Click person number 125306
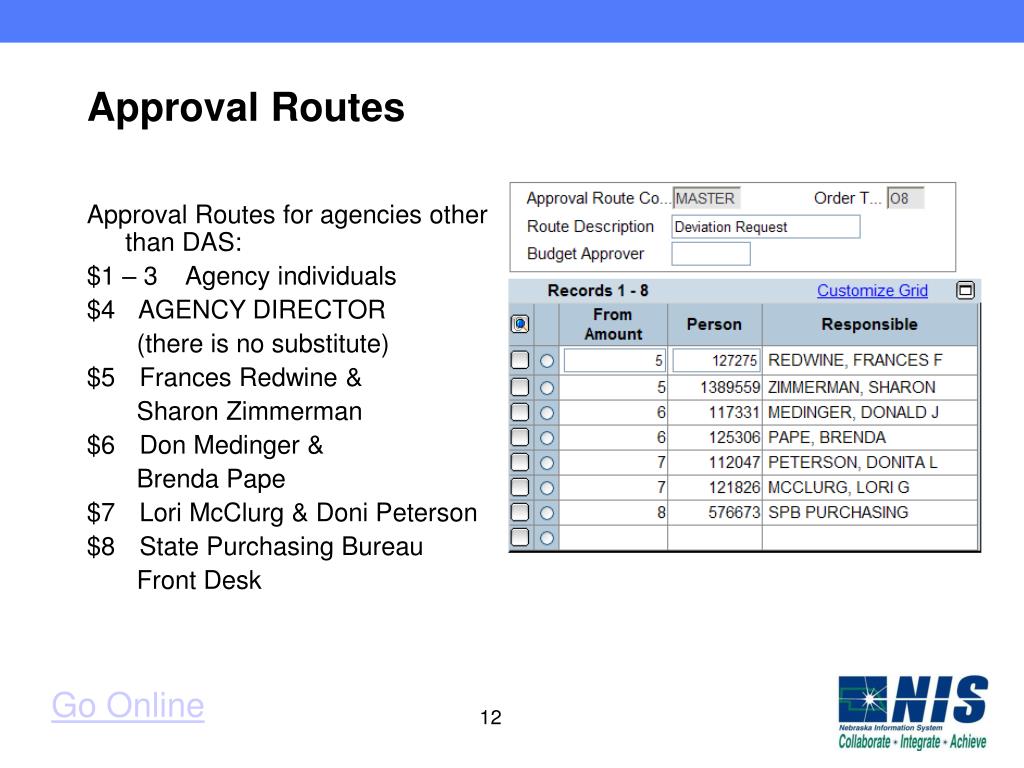This screenshot has width=1024, height=768. coord(734,438)
